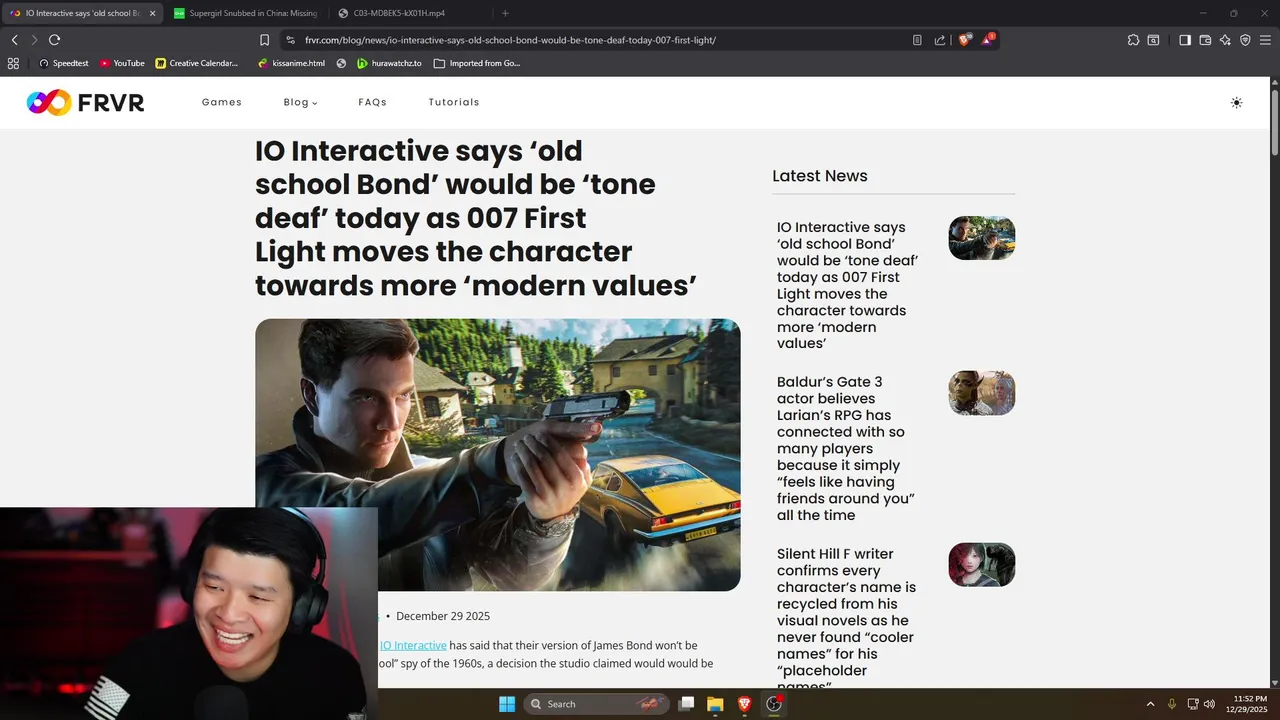Open a new tab with plus button
The width and height of the screenshot is (1280, 720).
click(x=505, y=13)
